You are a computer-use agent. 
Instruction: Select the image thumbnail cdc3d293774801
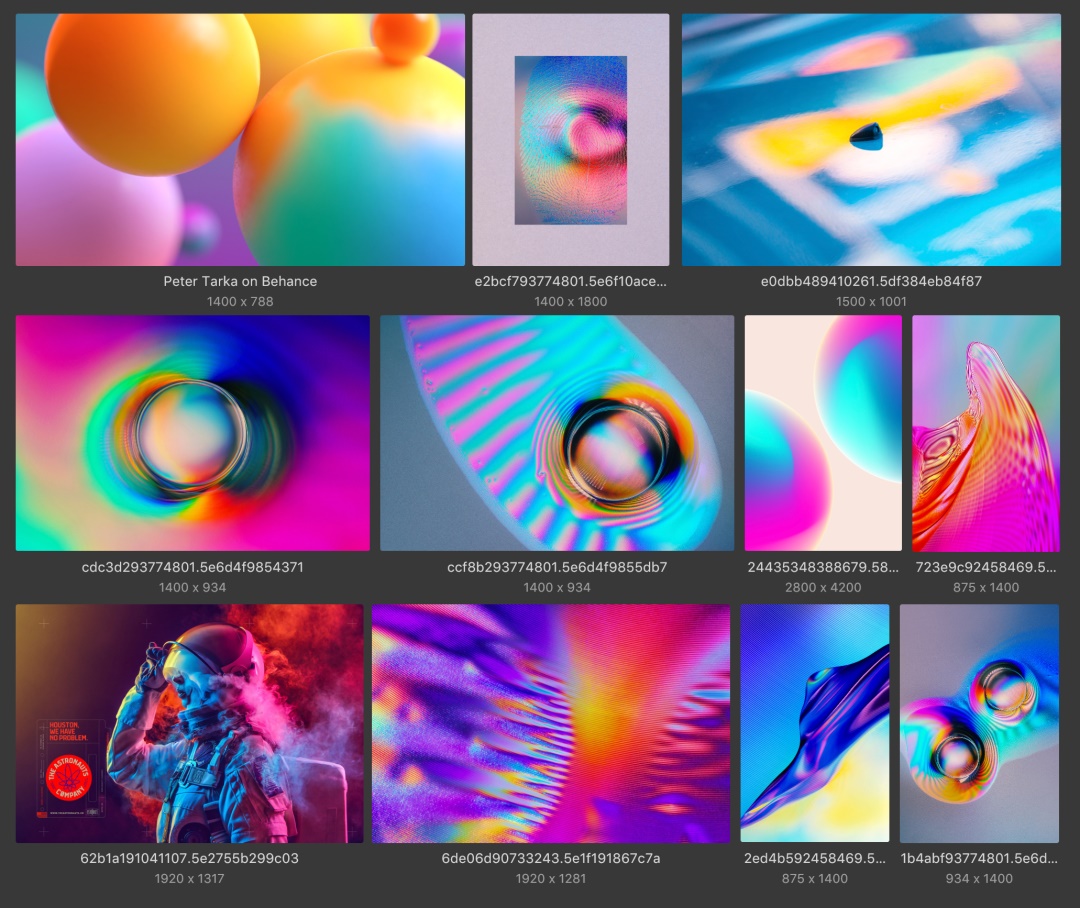[x=193, y=433]
